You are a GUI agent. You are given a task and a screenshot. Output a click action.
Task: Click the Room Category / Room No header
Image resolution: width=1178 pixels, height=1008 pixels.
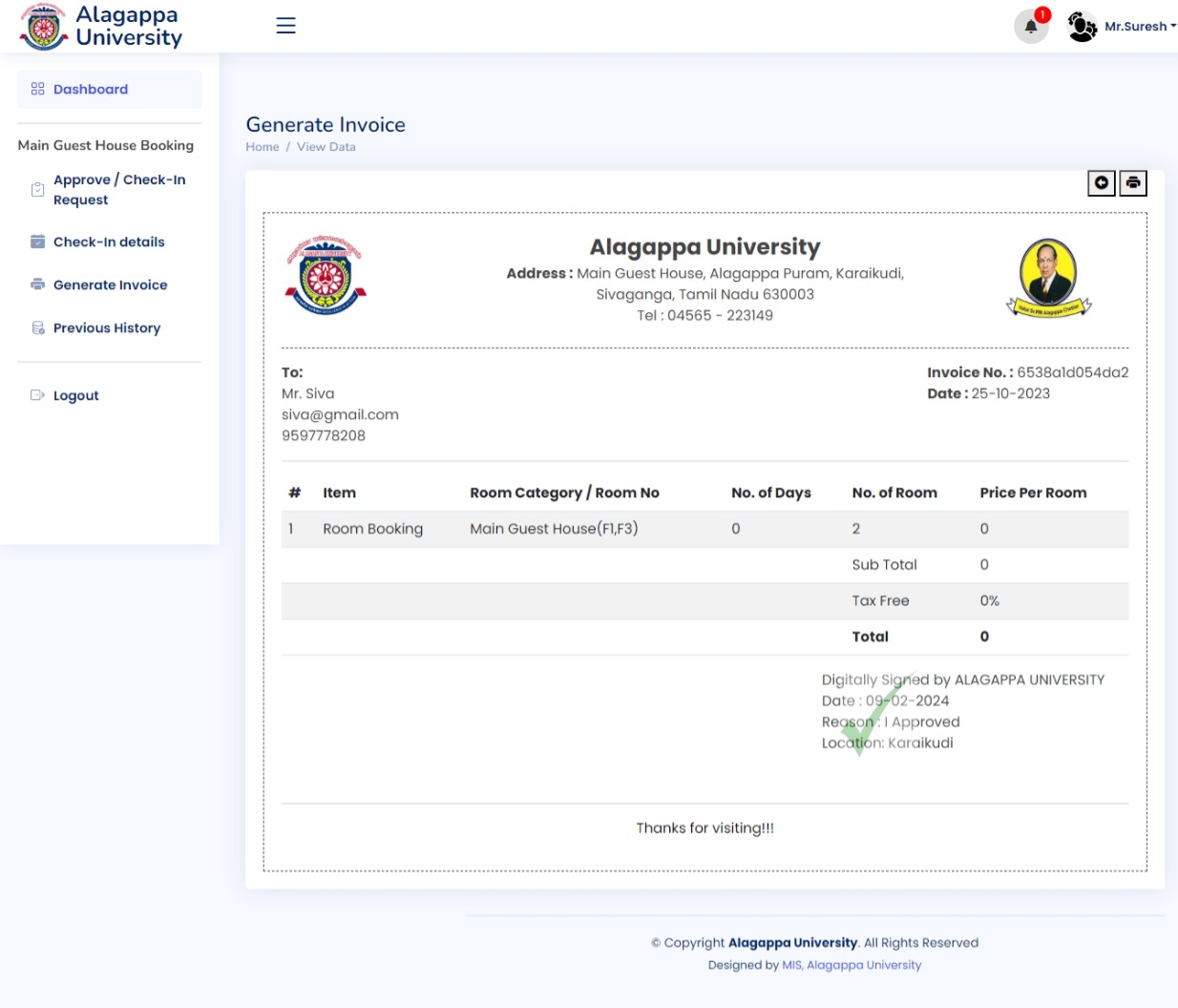click(565, 493)
